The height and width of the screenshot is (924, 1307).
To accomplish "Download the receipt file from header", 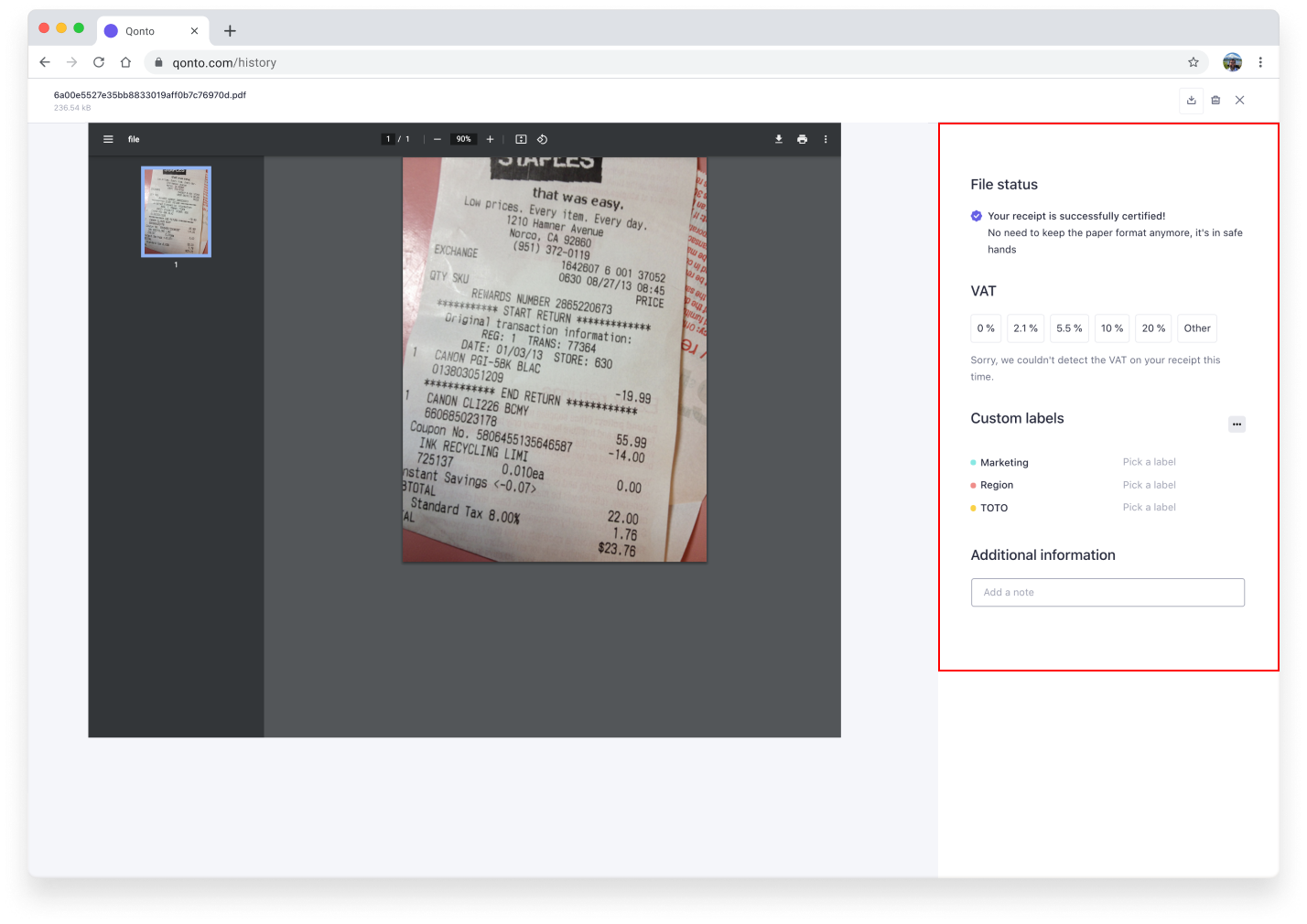I will pyautogui.click(x=1191, y=101).
